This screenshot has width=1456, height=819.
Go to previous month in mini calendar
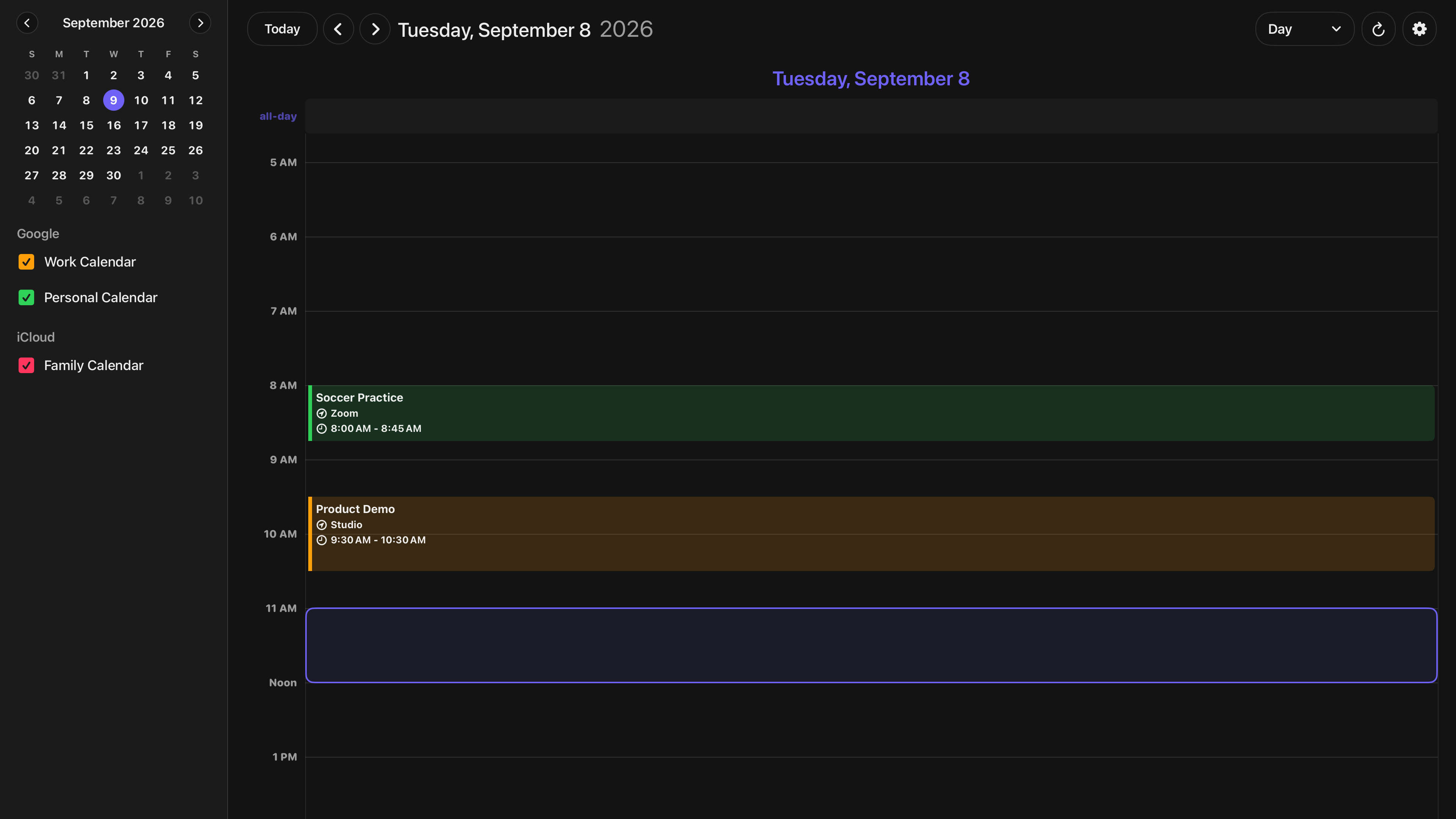pos(27,23)
